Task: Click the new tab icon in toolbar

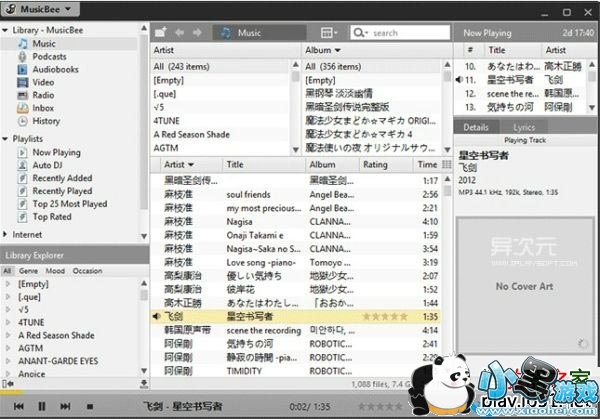Action: 161,33
